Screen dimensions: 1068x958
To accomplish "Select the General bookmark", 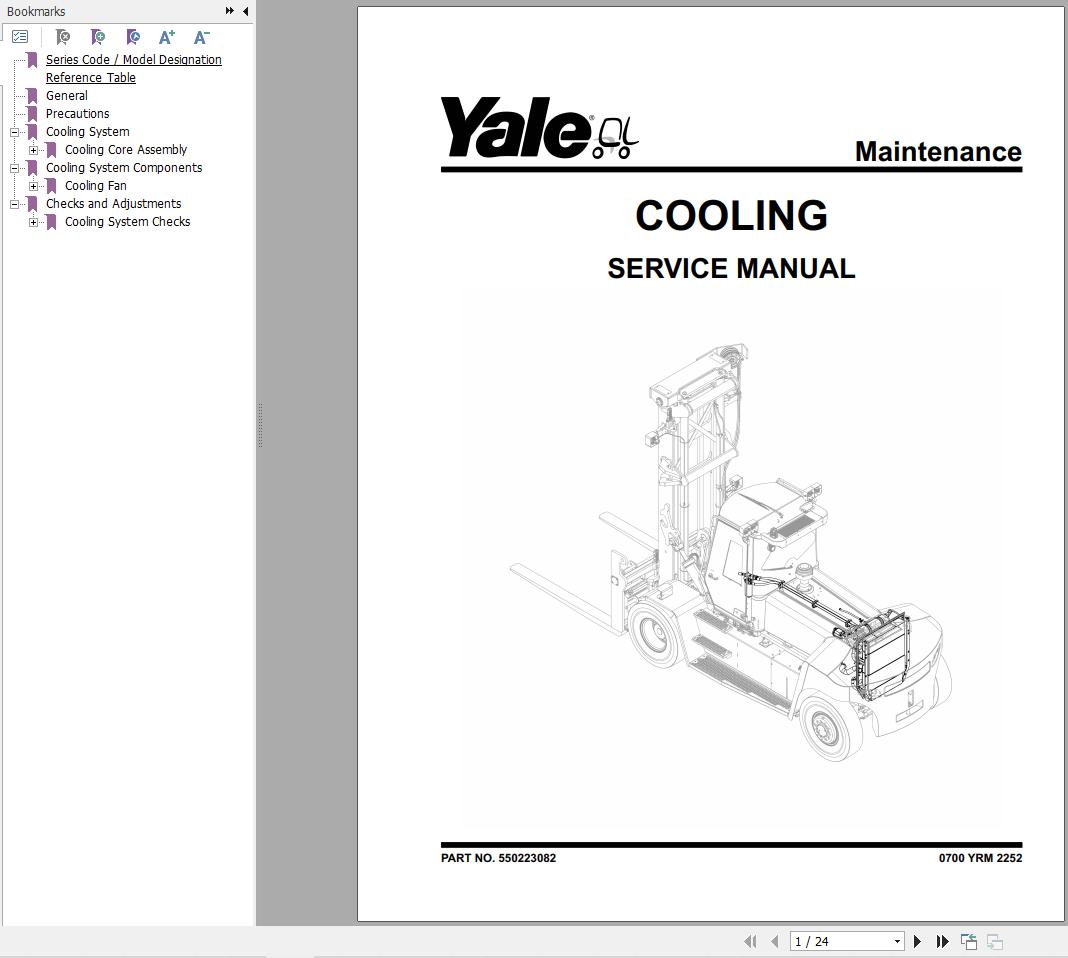I will [x=67, y=96].
